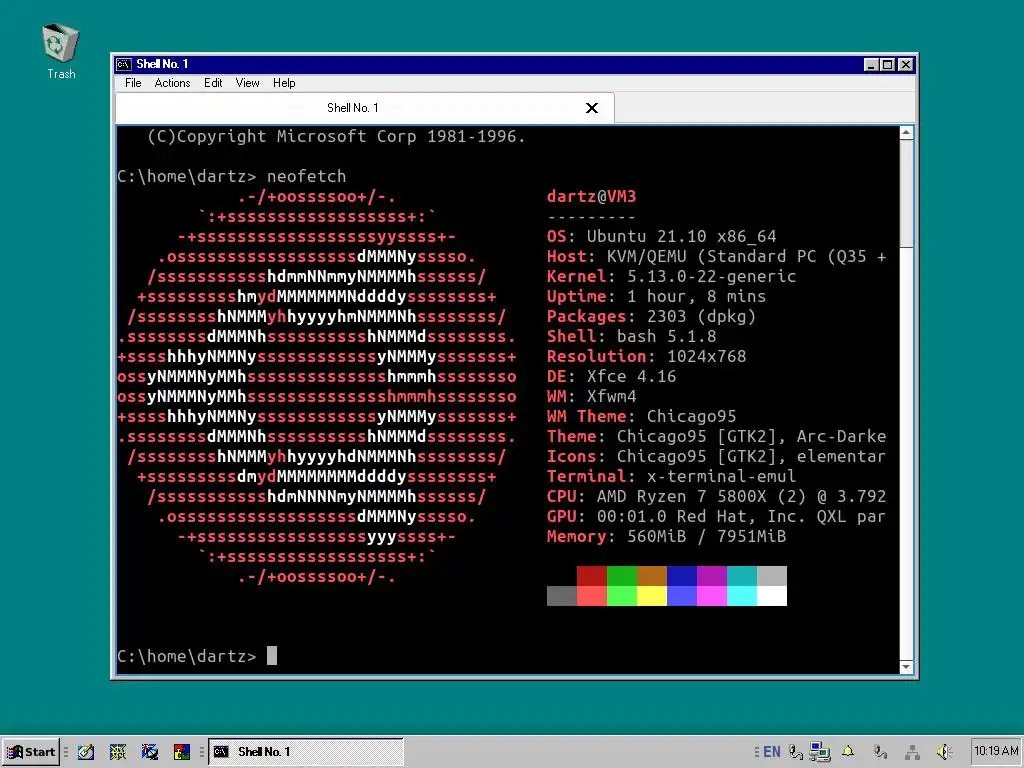
Task: Click the second phone tray icon after the bell
Action: pyautogui.click(x=880, y=752)
